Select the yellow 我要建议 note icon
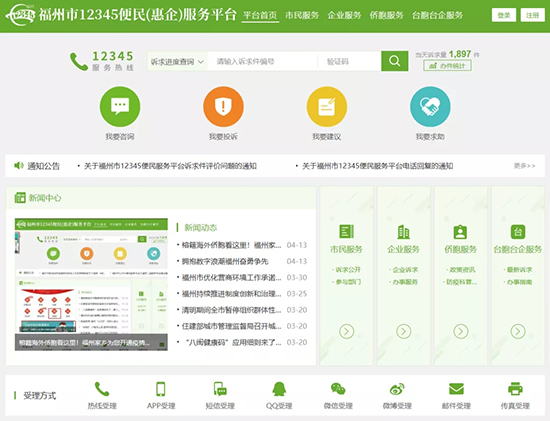This screenshot has height=421, width=550. [x=327, y=107]
